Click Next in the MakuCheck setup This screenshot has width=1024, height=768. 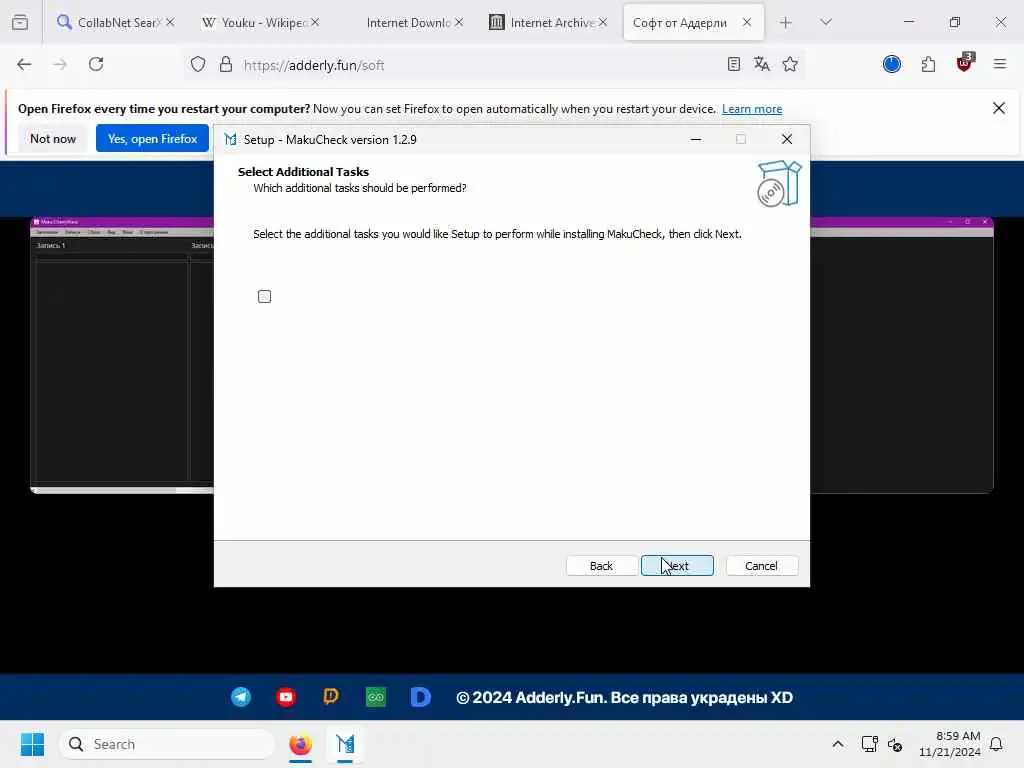(677, 566)
